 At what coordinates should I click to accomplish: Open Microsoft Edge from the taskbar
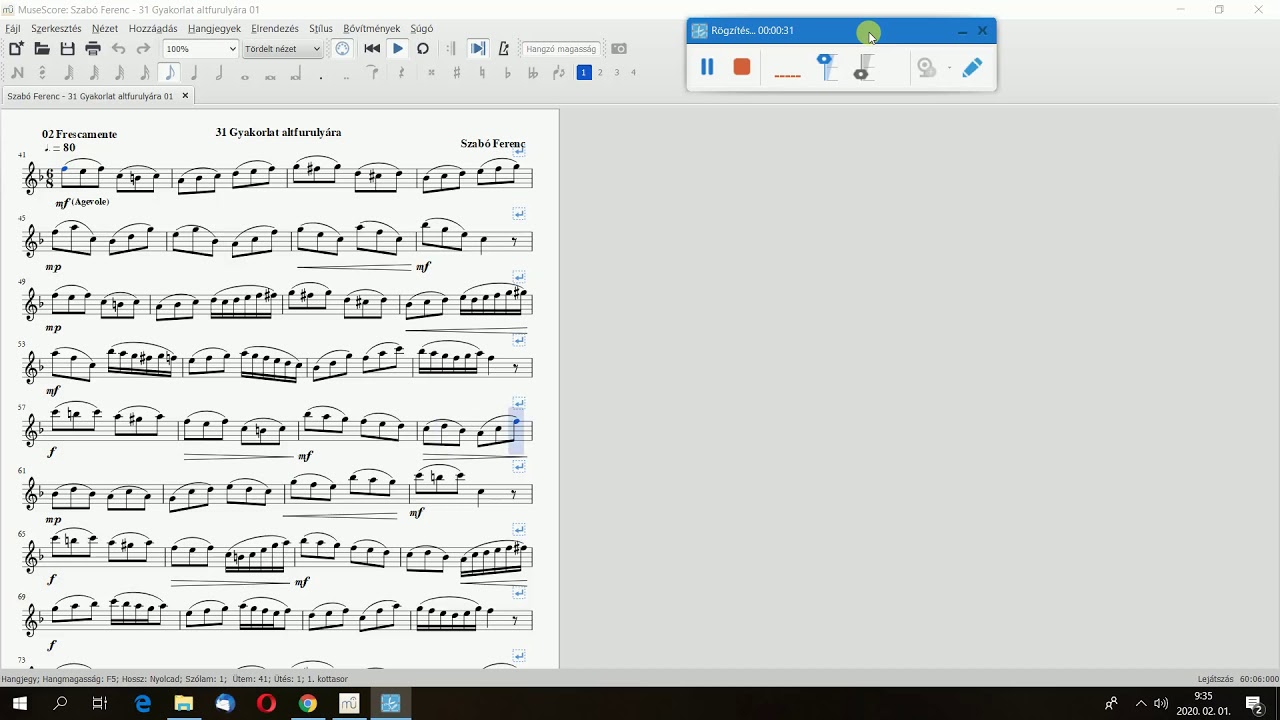[x=143, y=704]
